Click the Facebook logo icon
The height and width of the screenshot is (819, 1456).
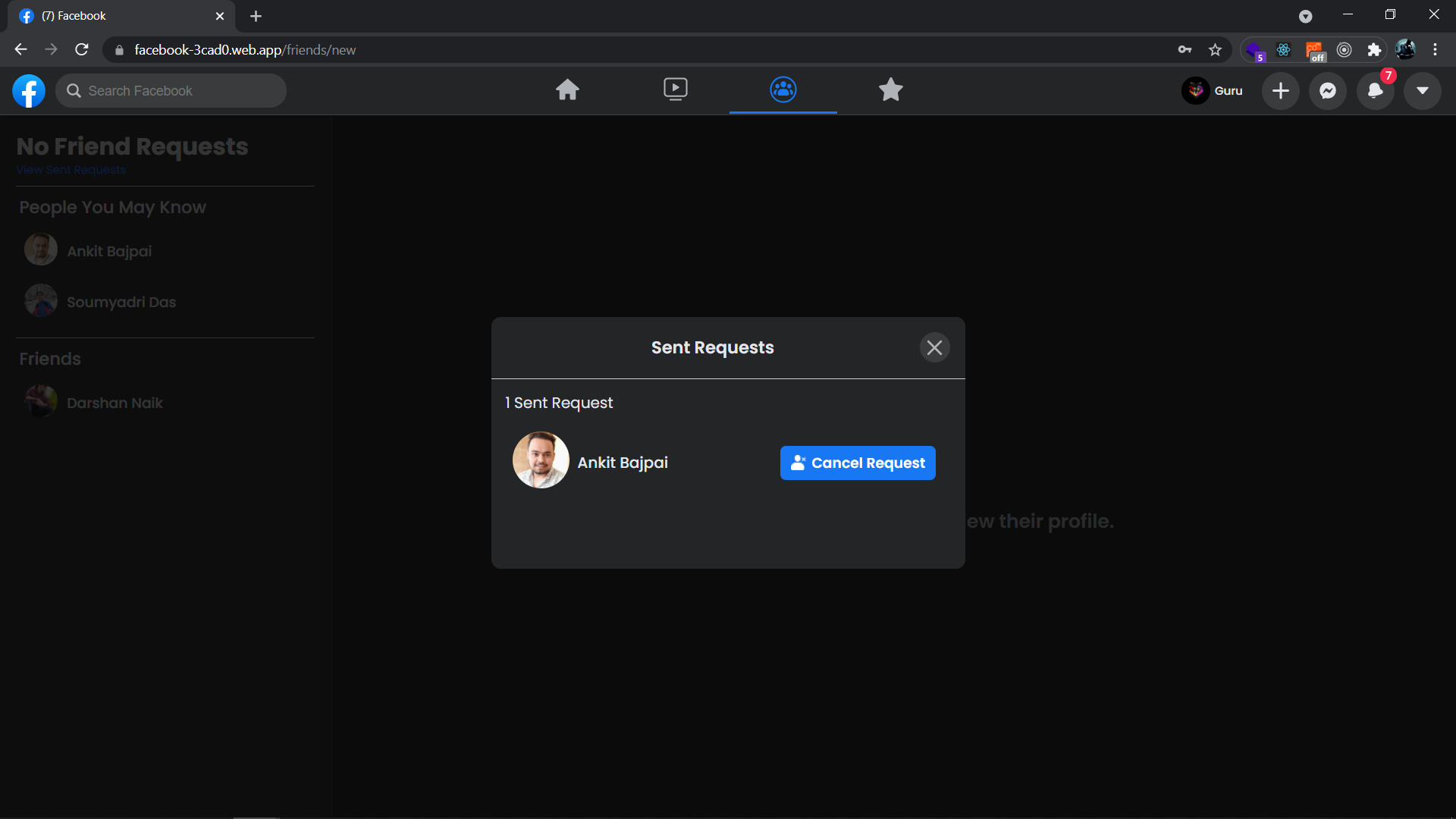coord(29,91)
